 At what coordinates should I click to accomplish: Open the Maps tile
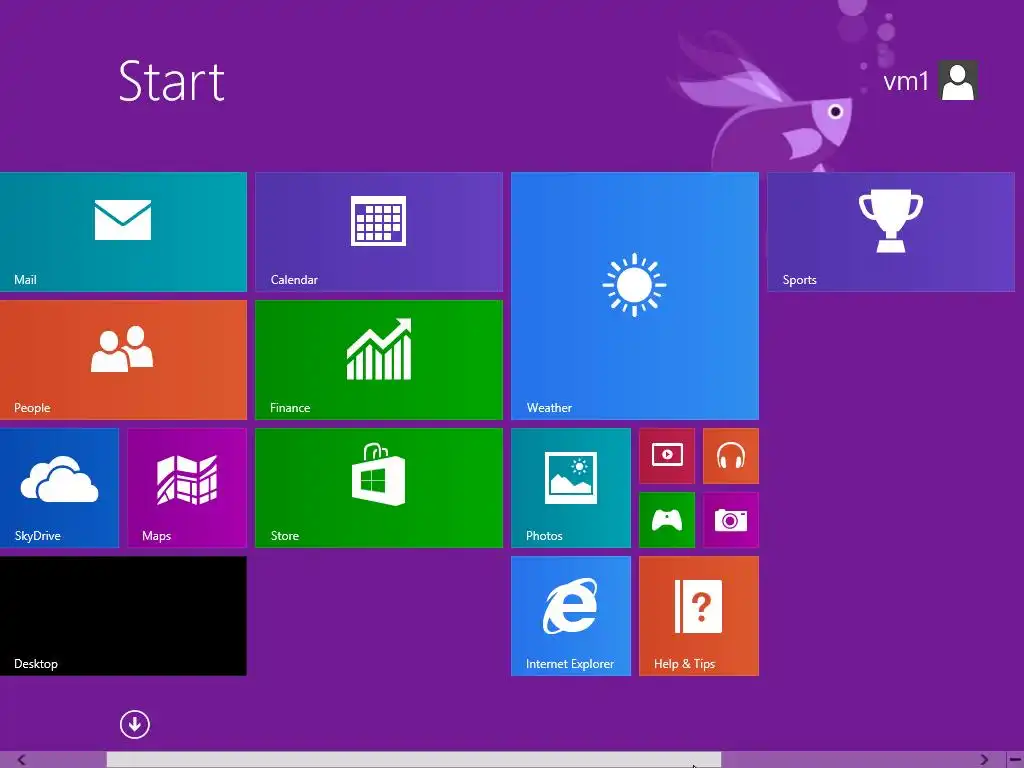(x=187, y=488)
